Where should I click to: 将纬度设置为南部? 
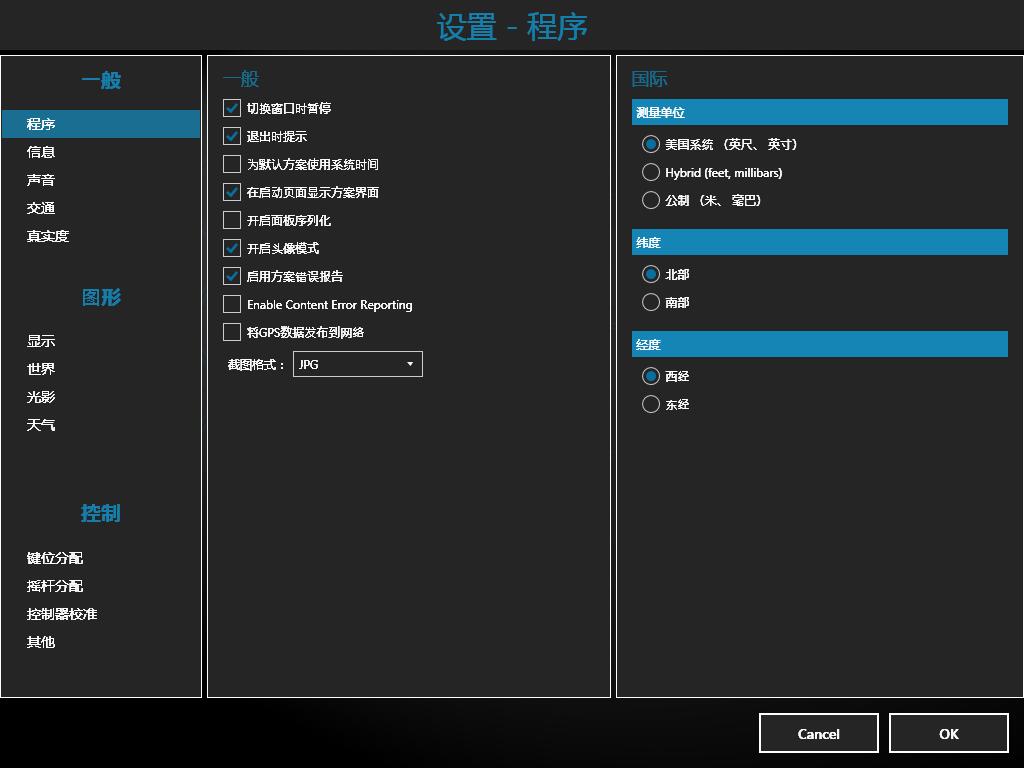tap(651, 302)
